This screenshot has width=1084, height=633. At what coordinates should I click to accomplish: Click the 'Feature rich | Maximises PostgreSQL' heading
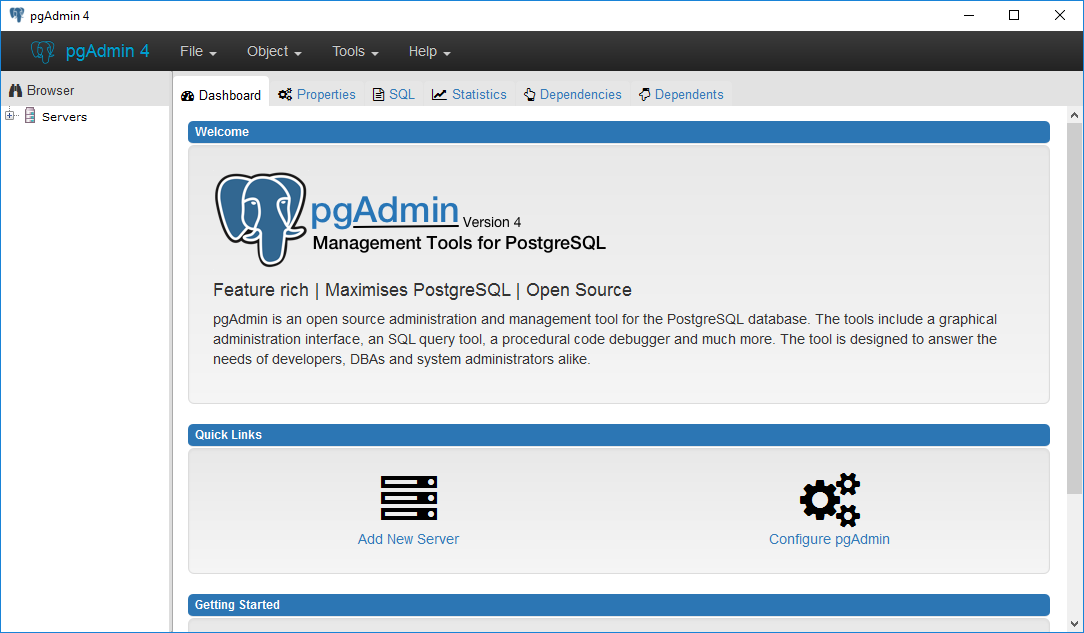pyautogui.click(x=422, y=290)
